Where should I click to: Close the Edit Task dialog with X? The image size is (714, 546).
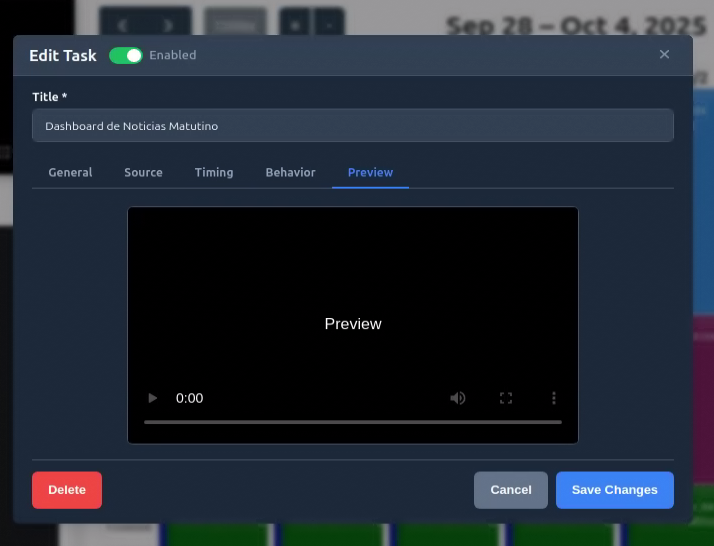[664, 55]
